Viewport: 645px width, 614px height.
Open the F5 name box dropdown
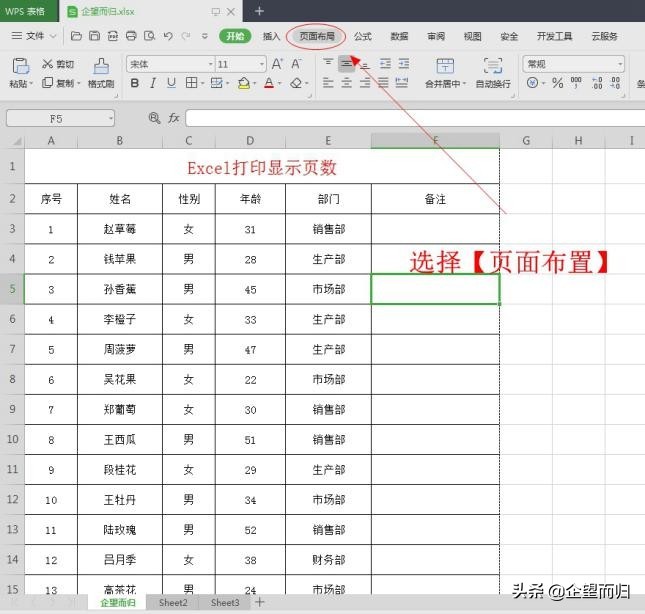110,118
